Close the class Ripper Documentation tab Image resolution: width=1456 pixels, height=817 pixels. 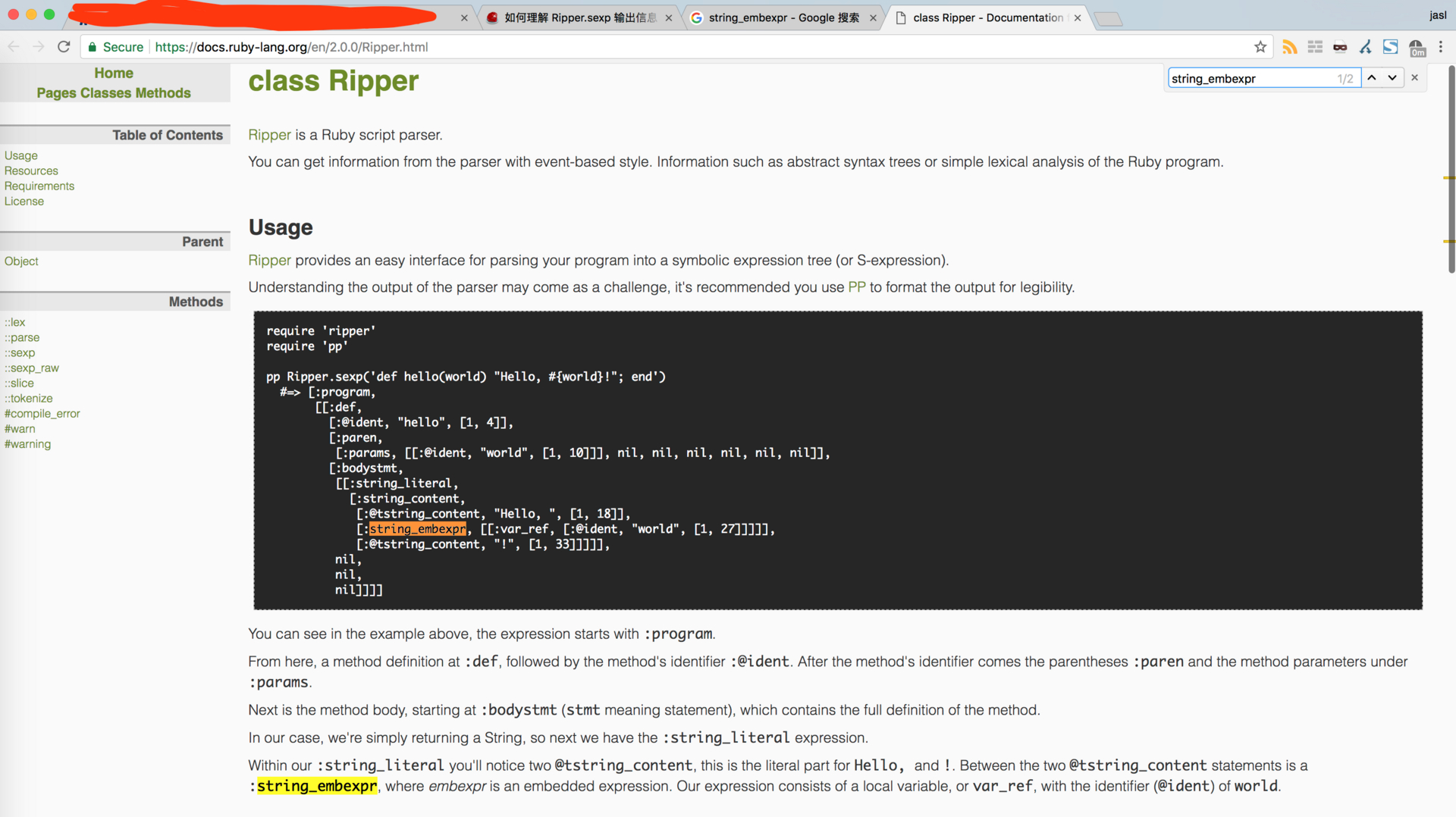pos(1078,17)
